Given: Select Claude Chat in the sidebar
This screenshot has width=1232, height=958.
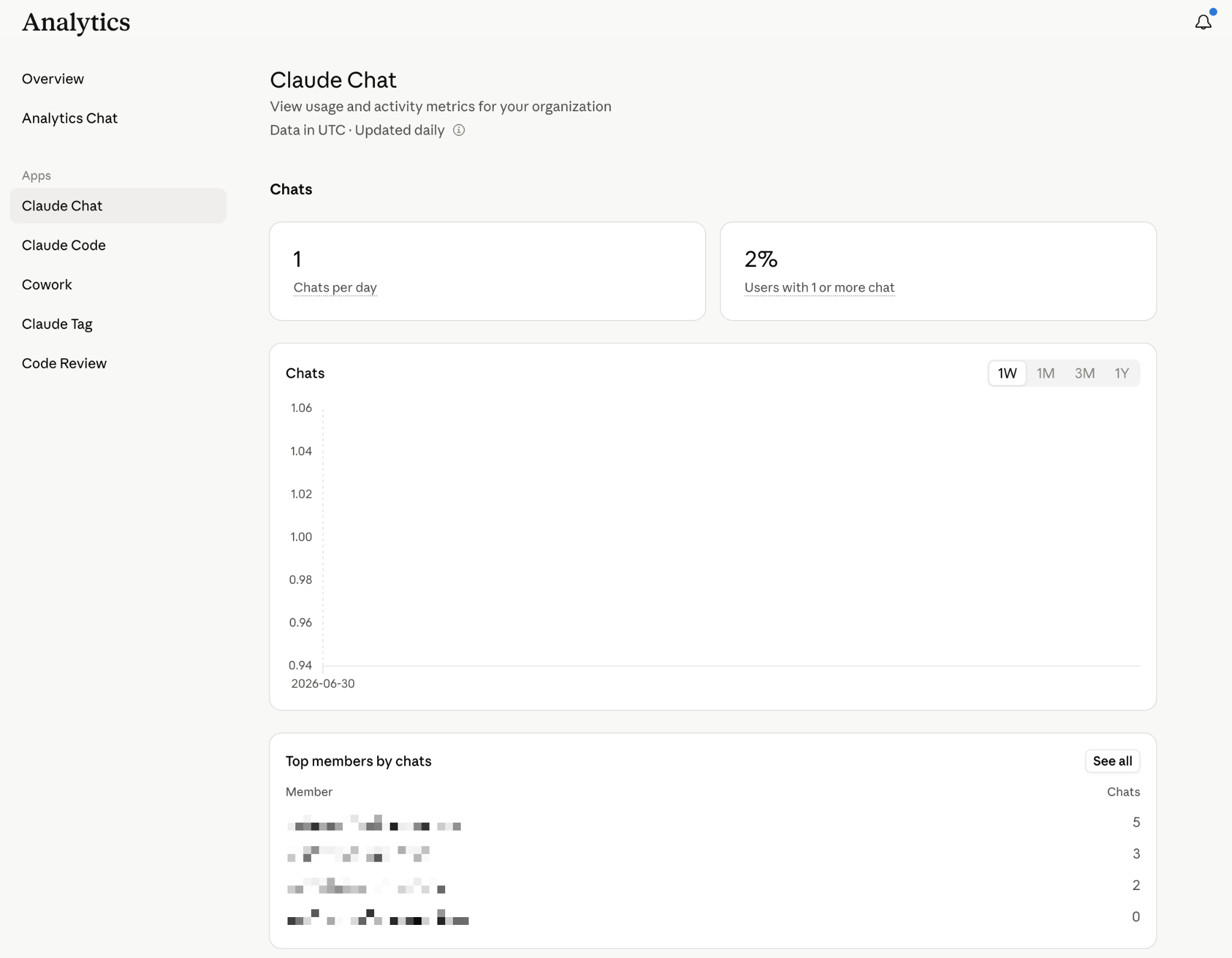Looking at the screenshot, I should pos(118,206).
